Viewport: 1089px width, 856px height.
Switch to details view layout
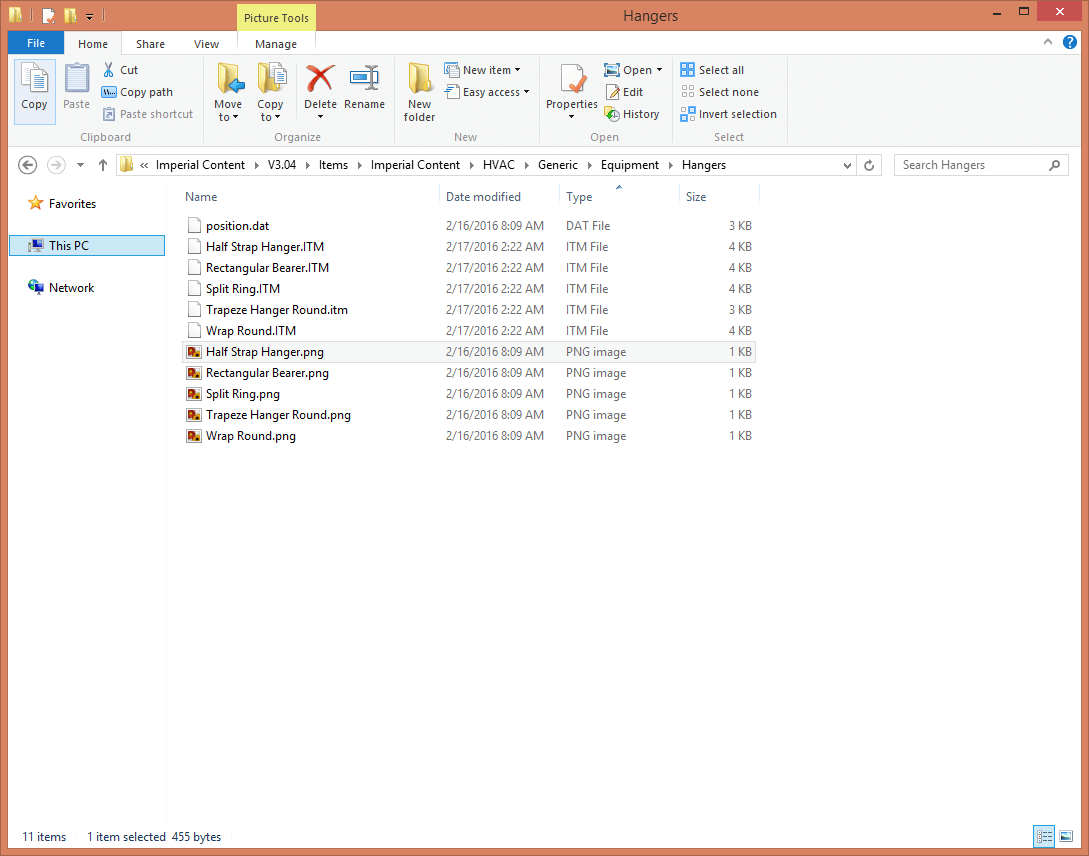[1044, 836]
